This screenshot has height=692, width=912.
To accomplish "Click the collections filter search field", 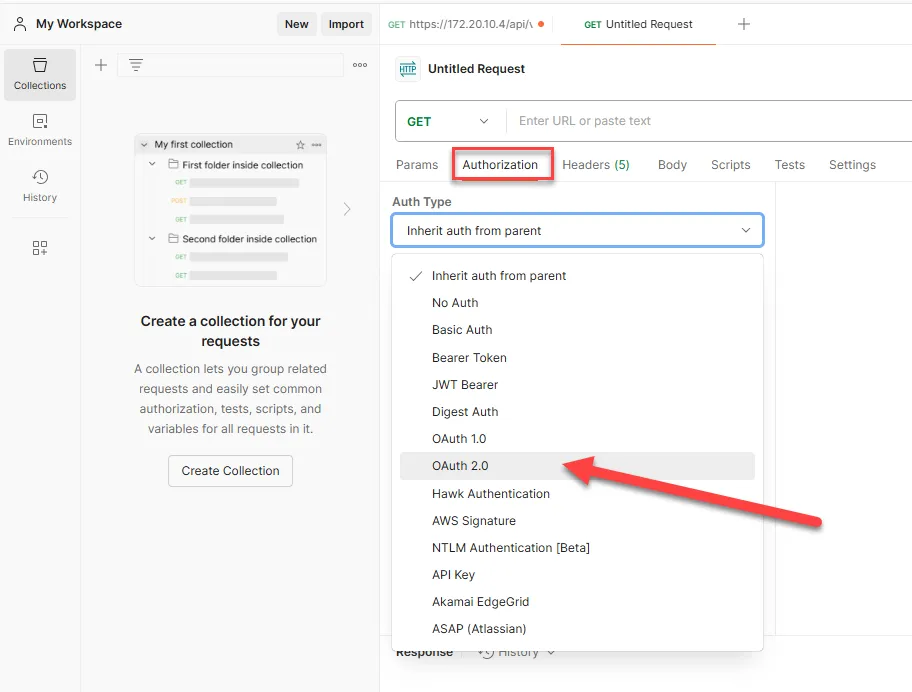I will click(x=231, y=65).
